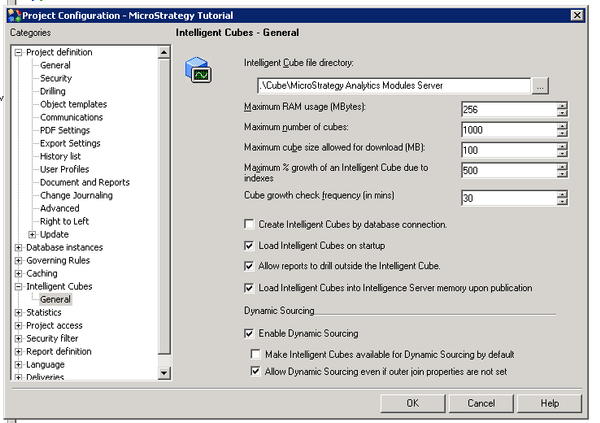
Task: Expand the Database instances node
Action: pyautogui.click(x=18, y=247)
